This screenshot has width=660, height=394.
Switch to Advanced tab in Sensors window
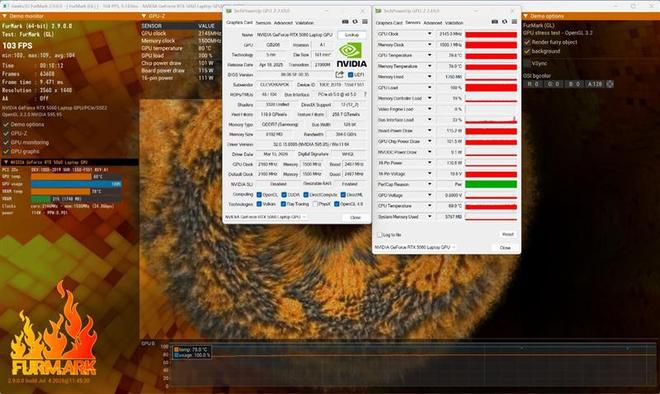(x=433, y=23)
